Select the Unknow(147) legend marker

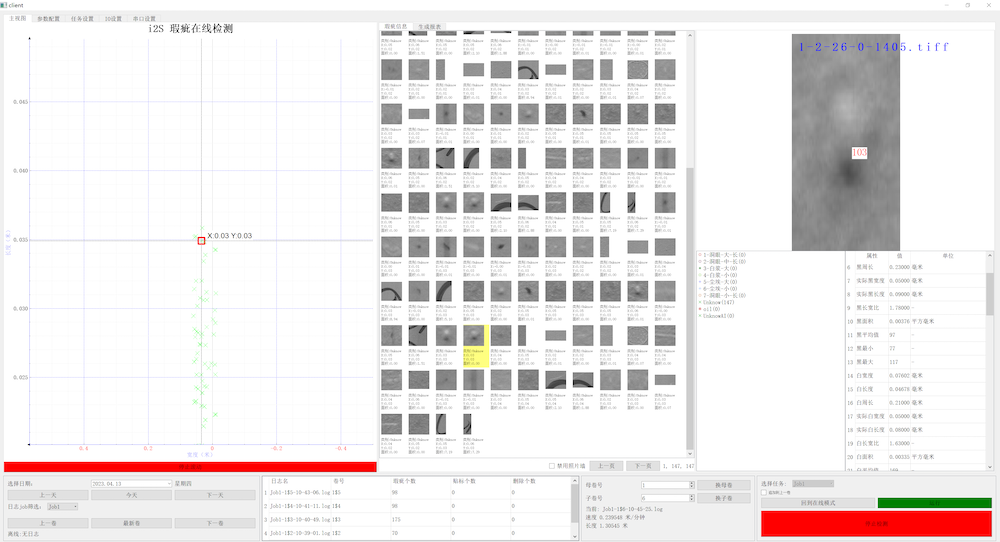point(699,303)
